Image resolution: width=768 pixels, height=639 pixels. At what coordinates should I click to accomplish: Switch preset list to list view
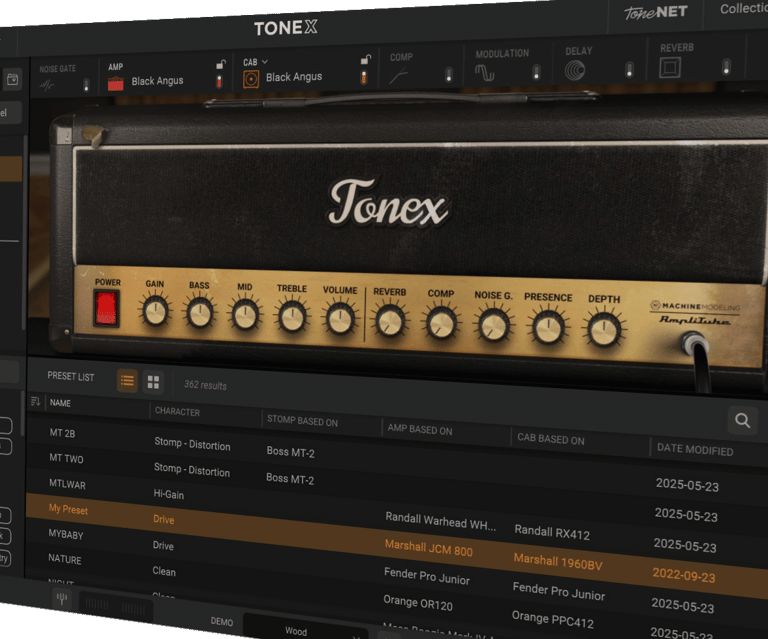click(127, 380)
